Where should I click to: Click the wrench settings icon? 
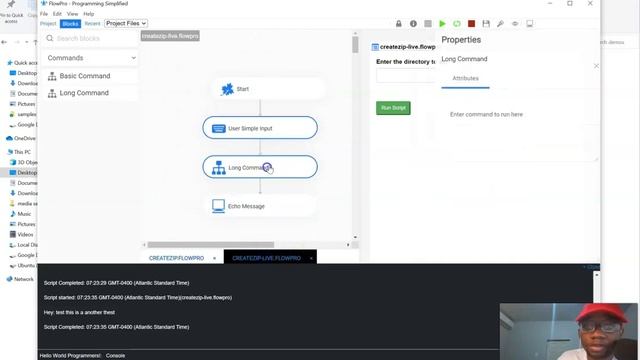(500, 24)
